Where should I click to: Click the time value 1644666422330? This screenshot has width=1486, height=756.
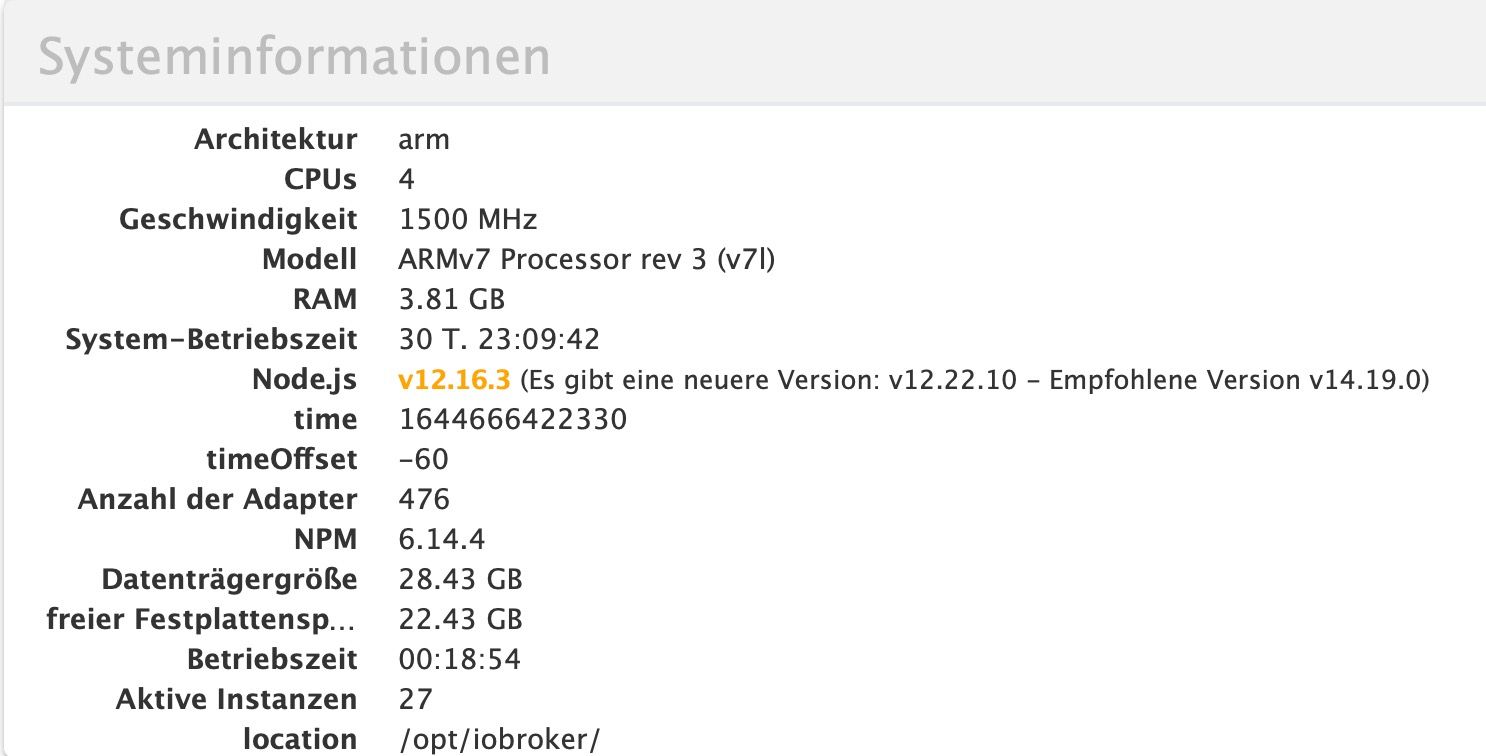(x=512, y=419)
